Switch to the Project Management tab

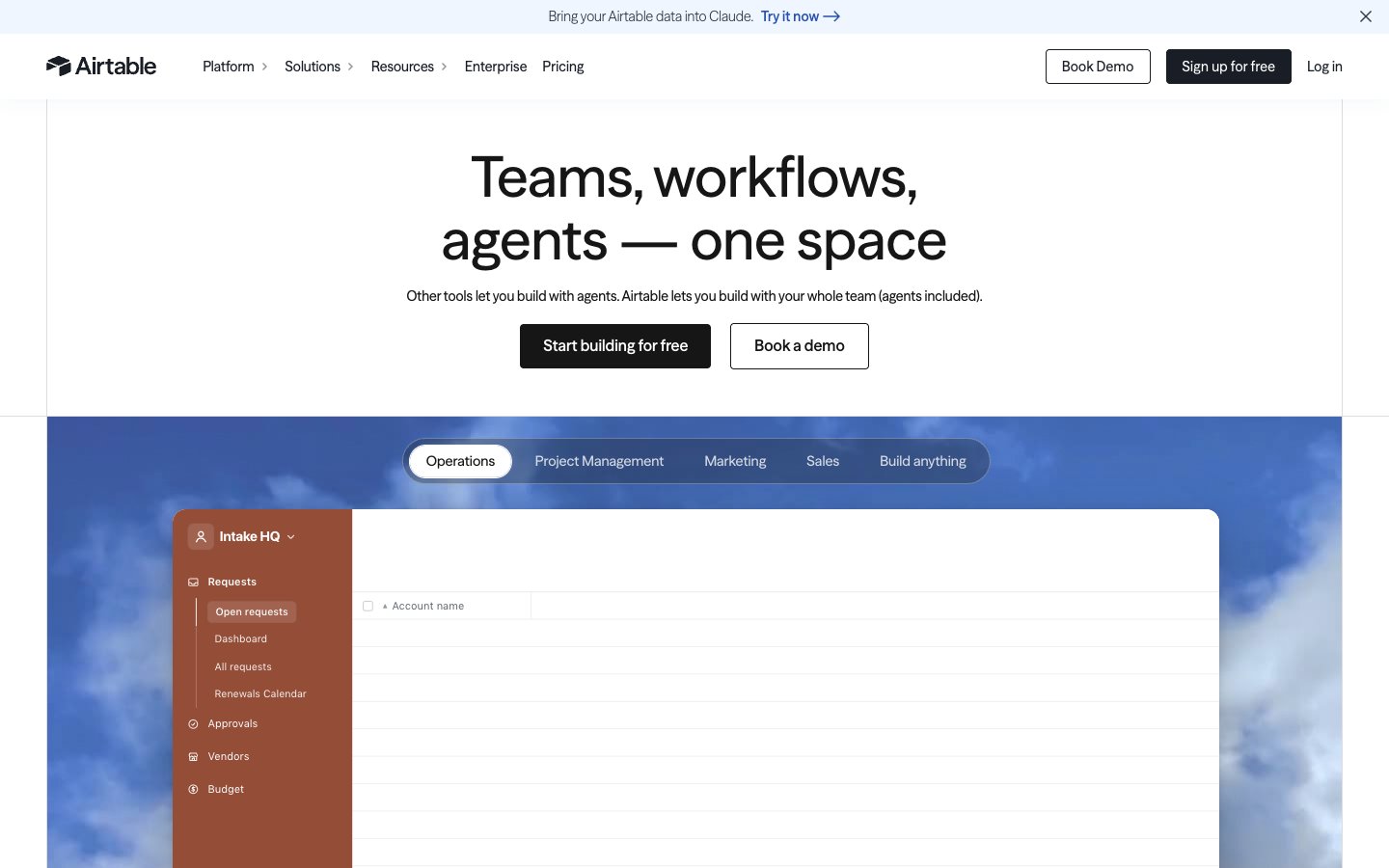pos(599,461)
